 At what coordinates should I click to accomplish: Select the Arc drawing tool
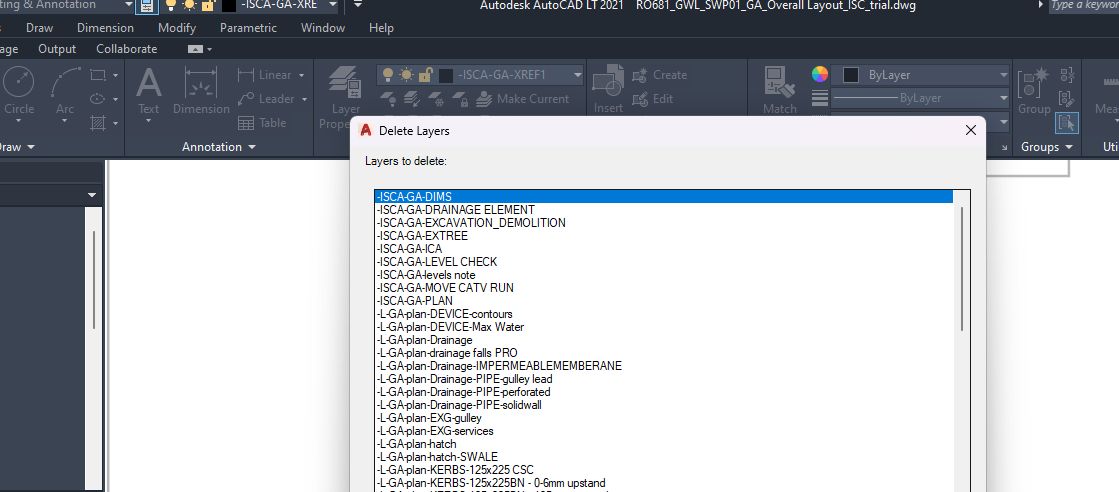pos(65,88)
